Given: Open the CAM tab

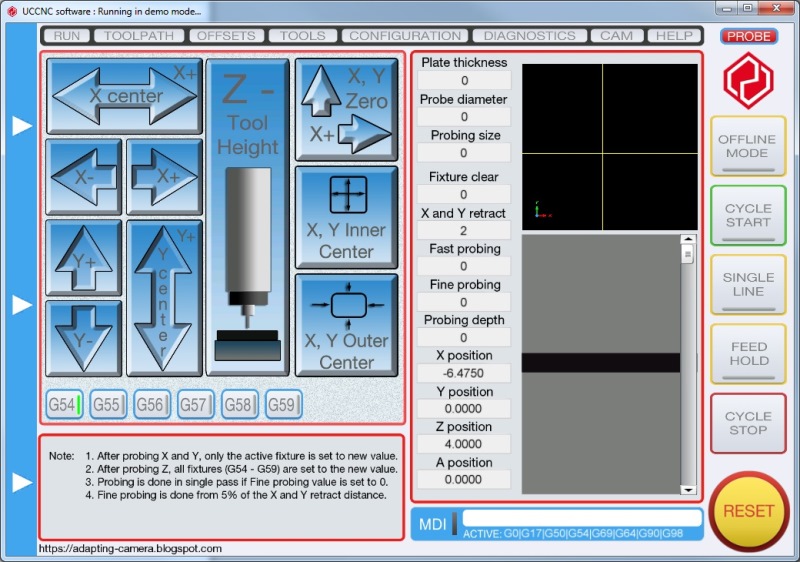Looking at the screenshot, I should point(616,36).
